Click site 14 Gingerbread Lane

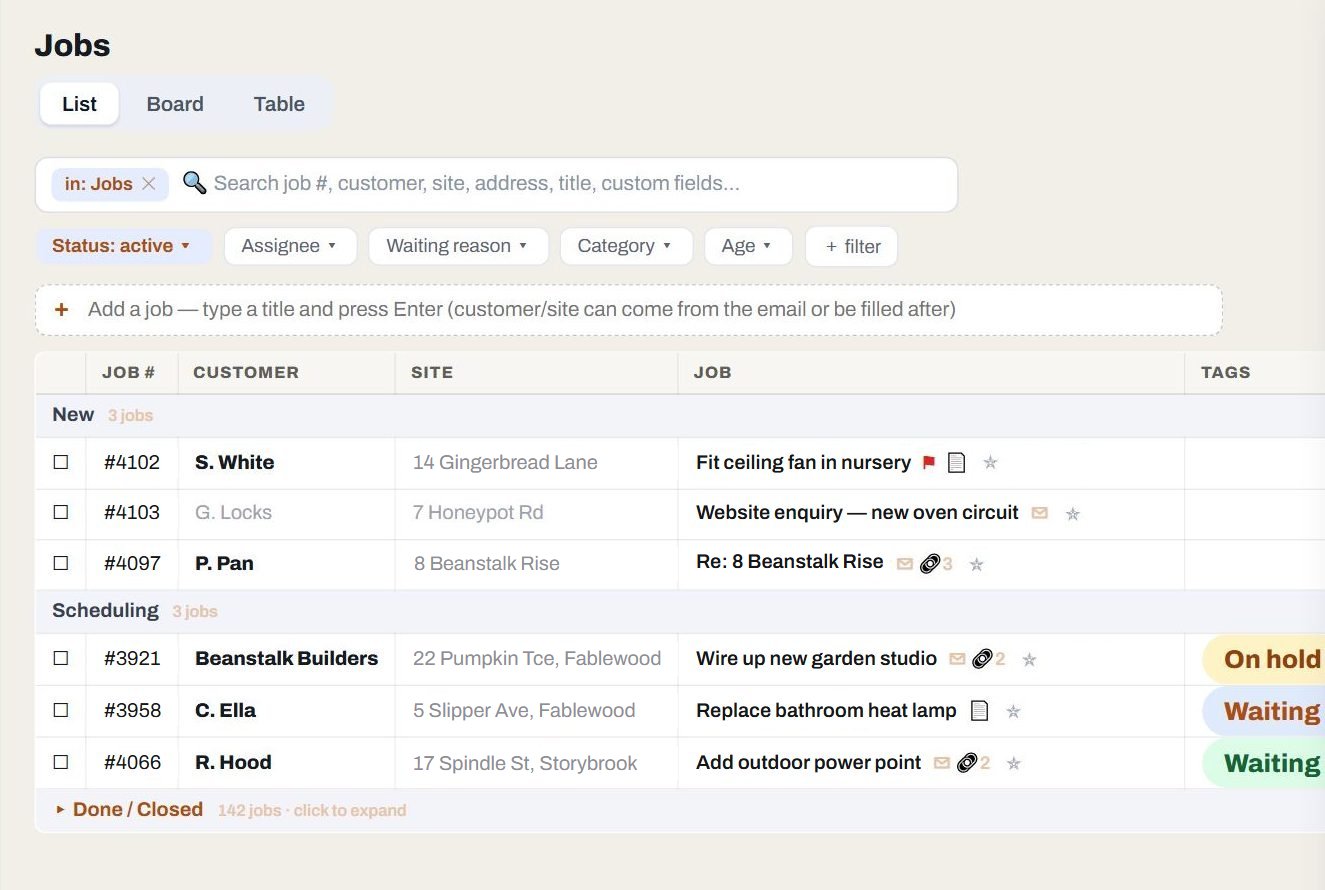tap(505, 462)
